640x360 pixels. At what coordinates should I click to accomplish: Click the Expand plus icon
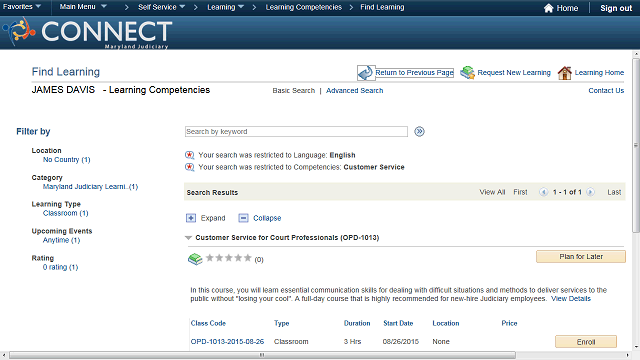[x=191, y=218]
